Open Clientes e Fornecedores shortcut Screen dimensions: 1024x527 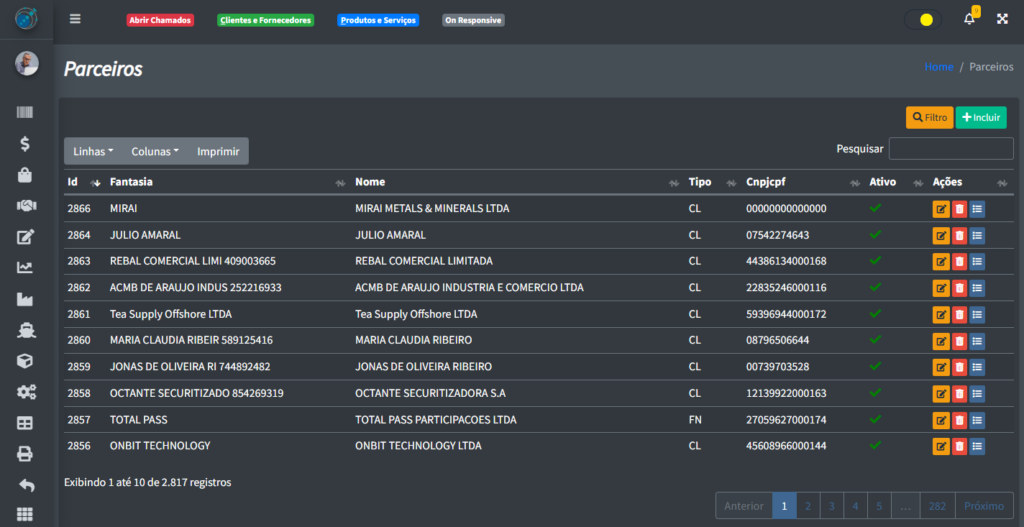[x=265, y=20]
